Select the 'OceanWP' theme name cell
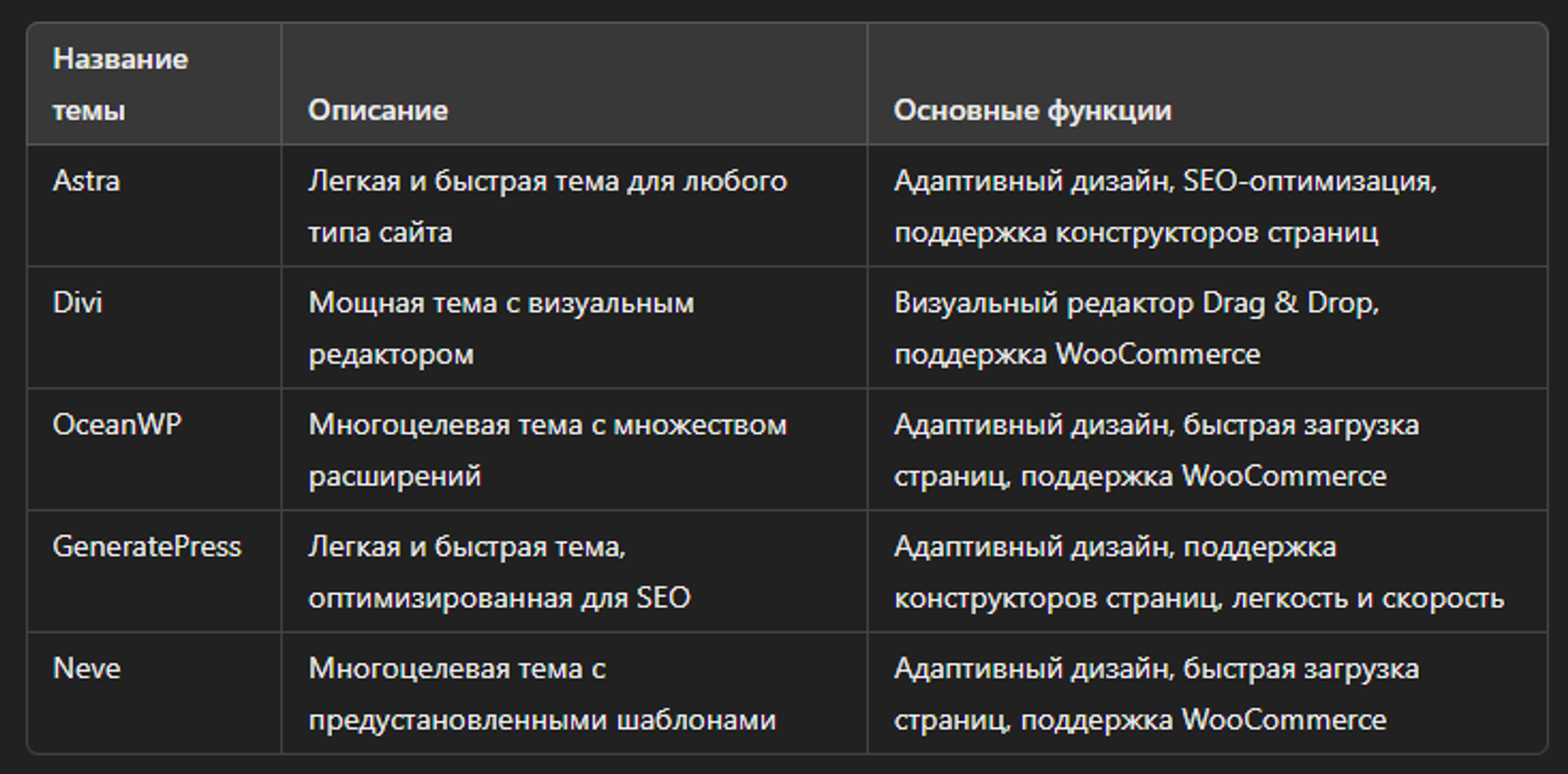The image size is (1568, 774). point(154,449)
